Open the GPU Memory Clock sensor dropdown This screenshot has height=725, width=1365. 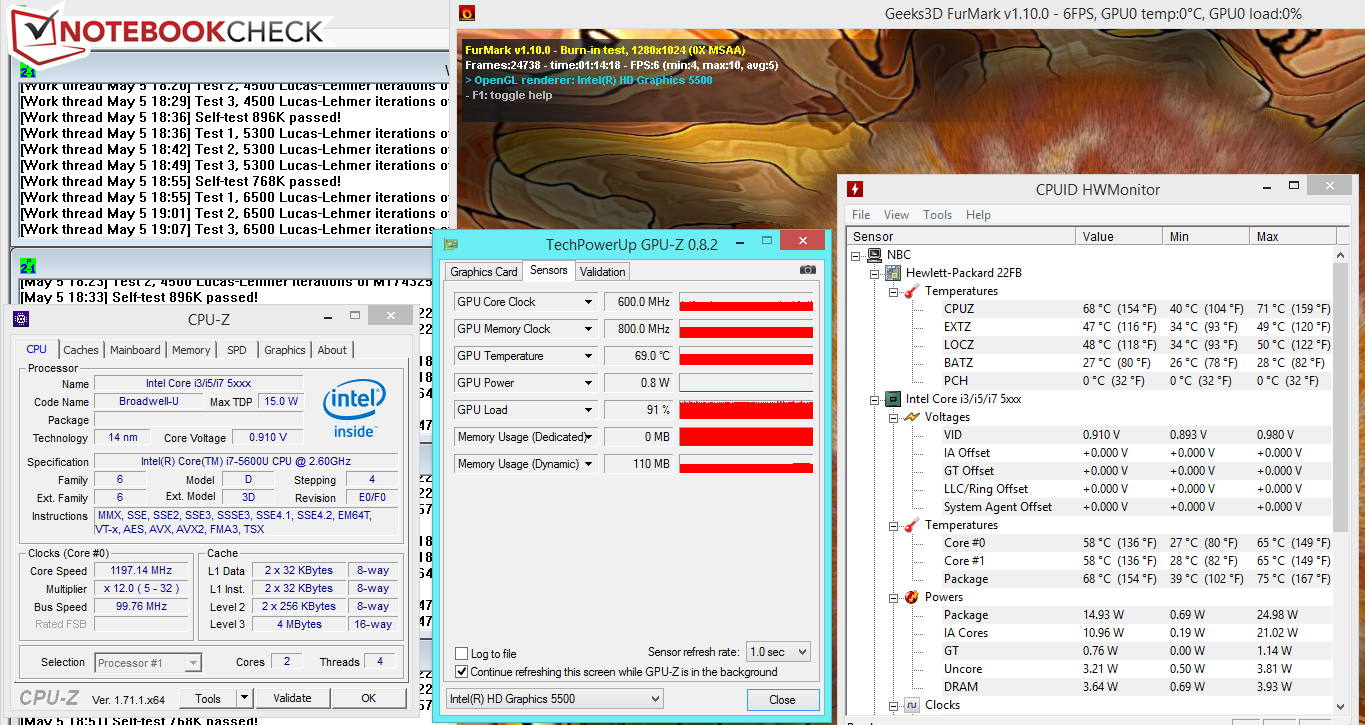[588, 329]
